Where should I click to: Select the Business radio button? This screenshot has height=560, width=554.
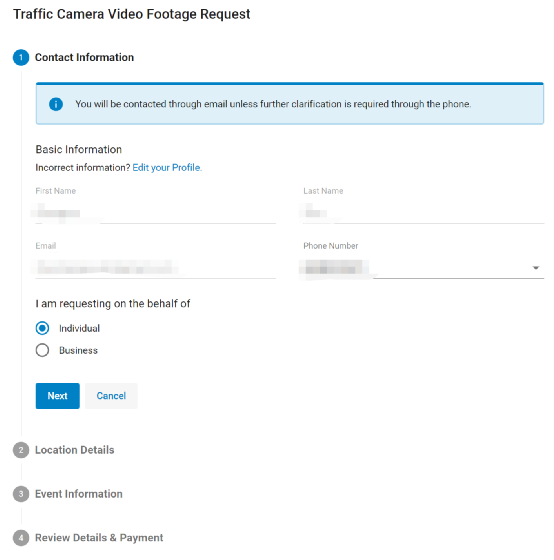coord(42,350)
